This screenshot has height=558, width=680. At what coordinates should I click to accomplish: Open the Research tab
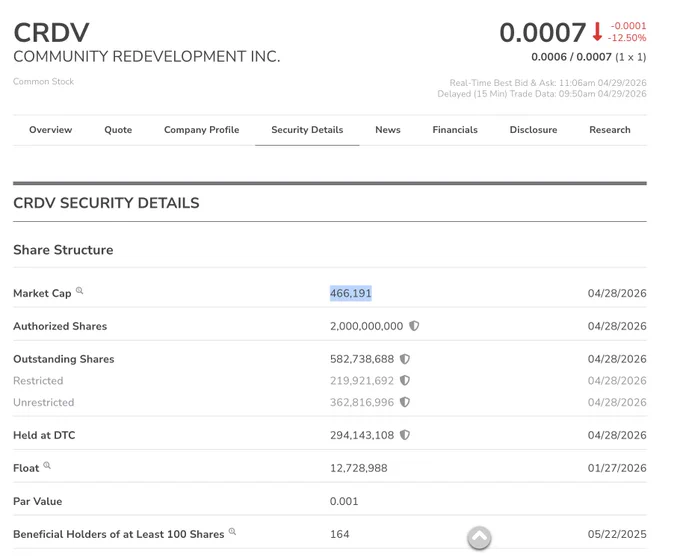(610, 130)
